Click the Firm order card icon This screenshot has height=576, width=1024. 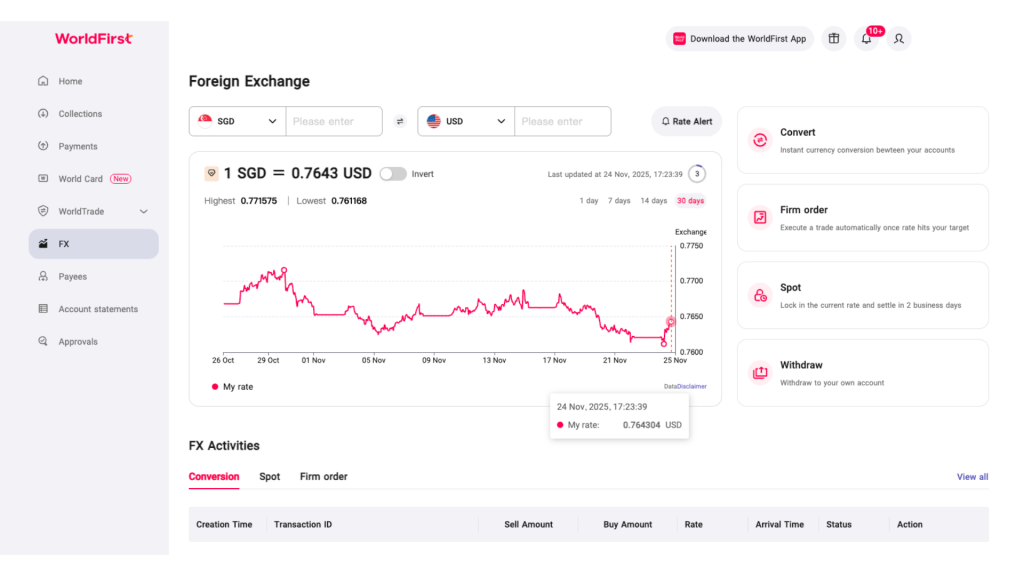pos(760,217)
